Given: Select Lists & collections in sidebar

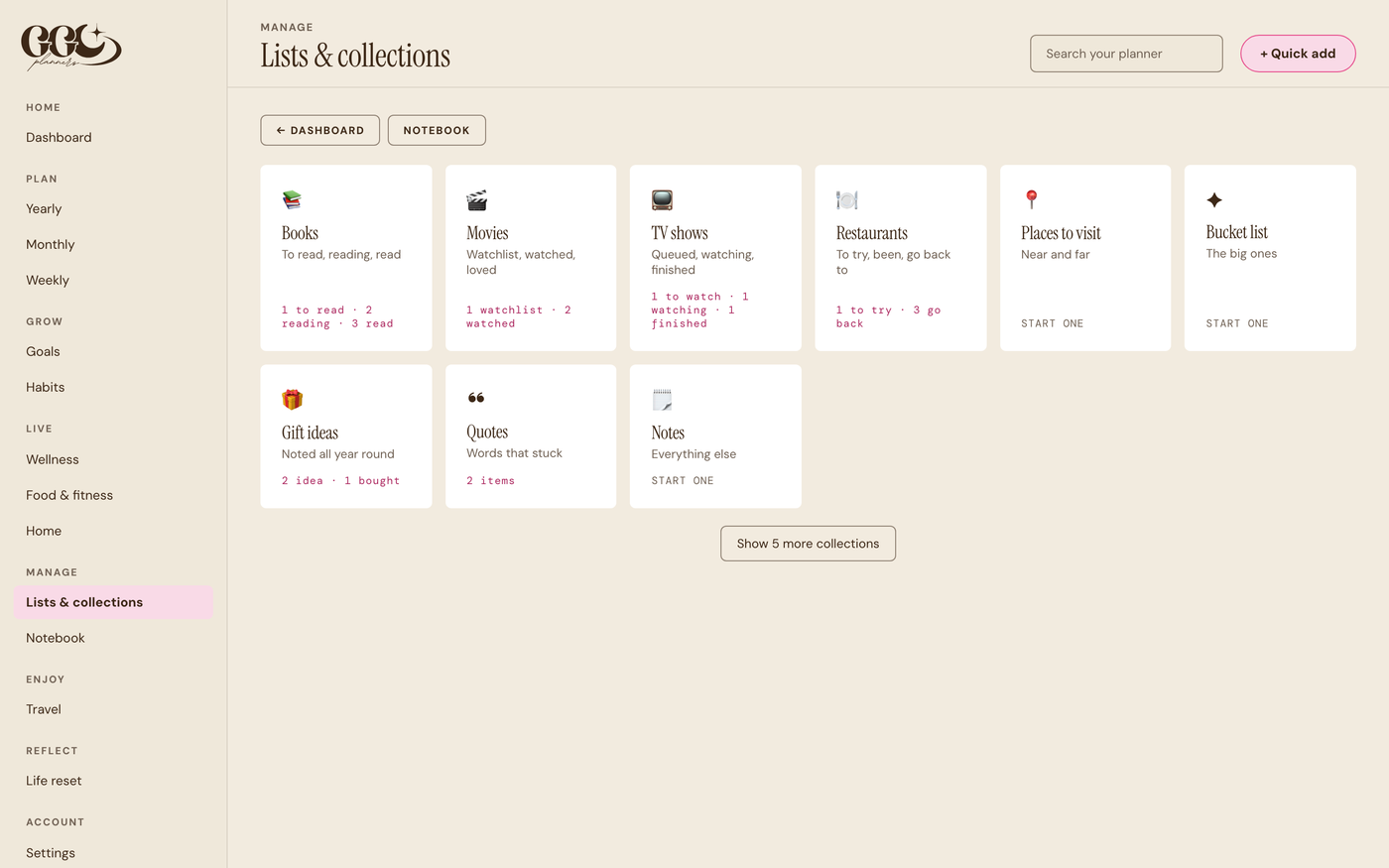Looking at the screenshot, I should pyautogui.click(x=113, y=602).
